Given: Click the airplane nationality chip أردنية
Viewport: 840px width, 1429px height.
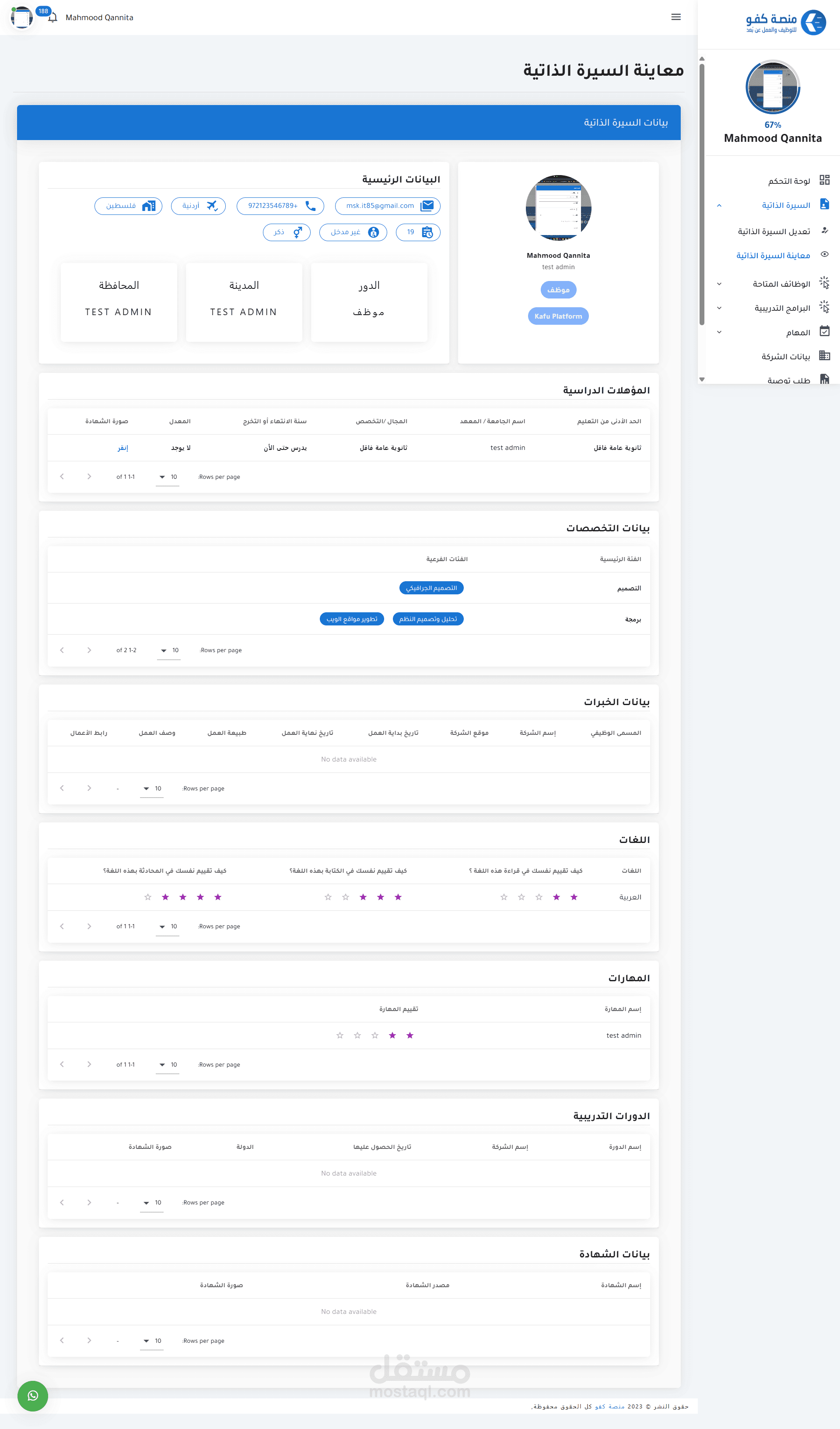Looking at the screenshot, I should point(198,206).
